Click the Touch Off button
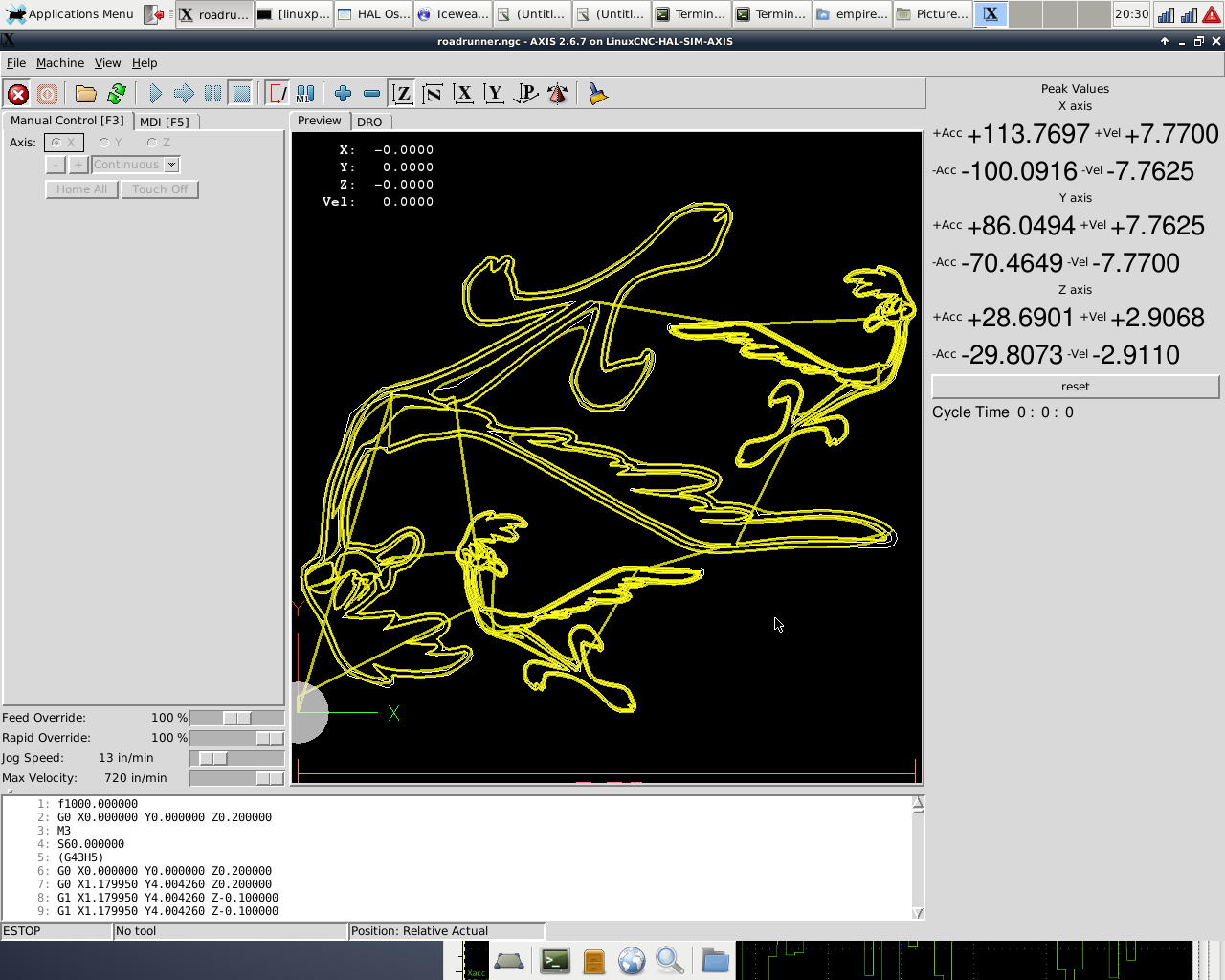1225x980 pixels. tap(160, 189)
